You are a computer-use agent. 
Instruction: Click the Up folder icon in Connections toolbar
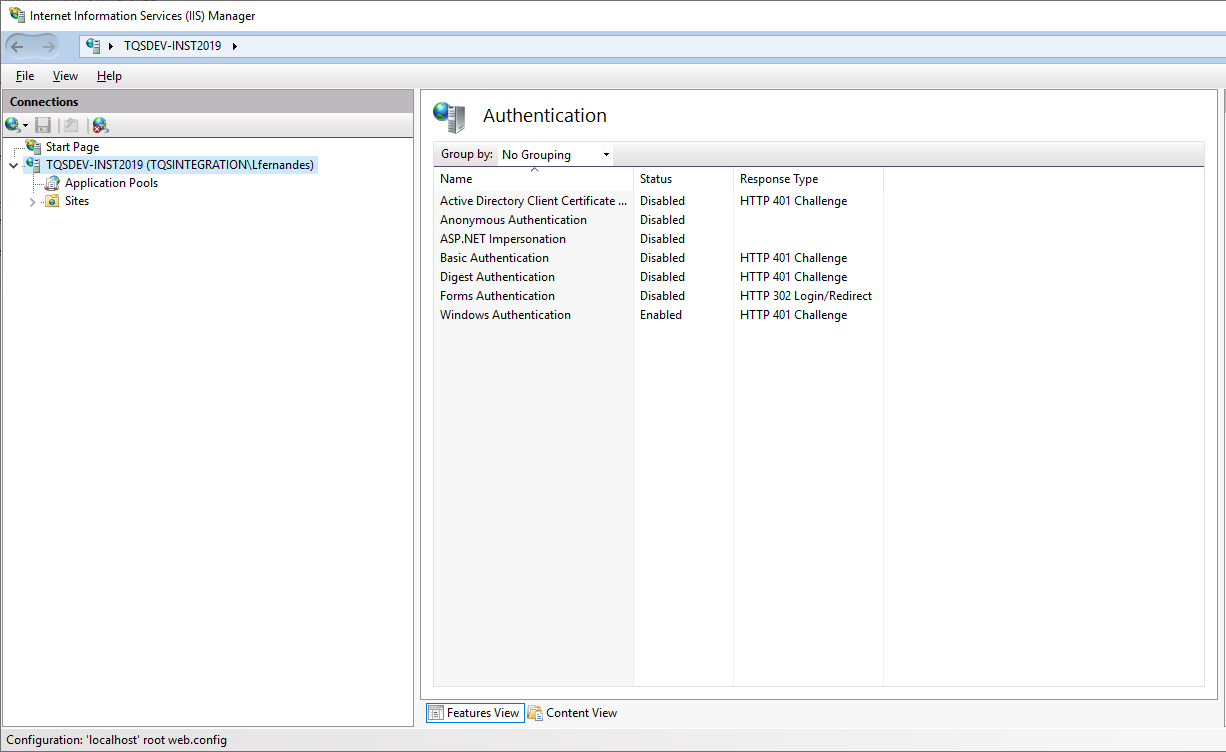tap(71, 125)
